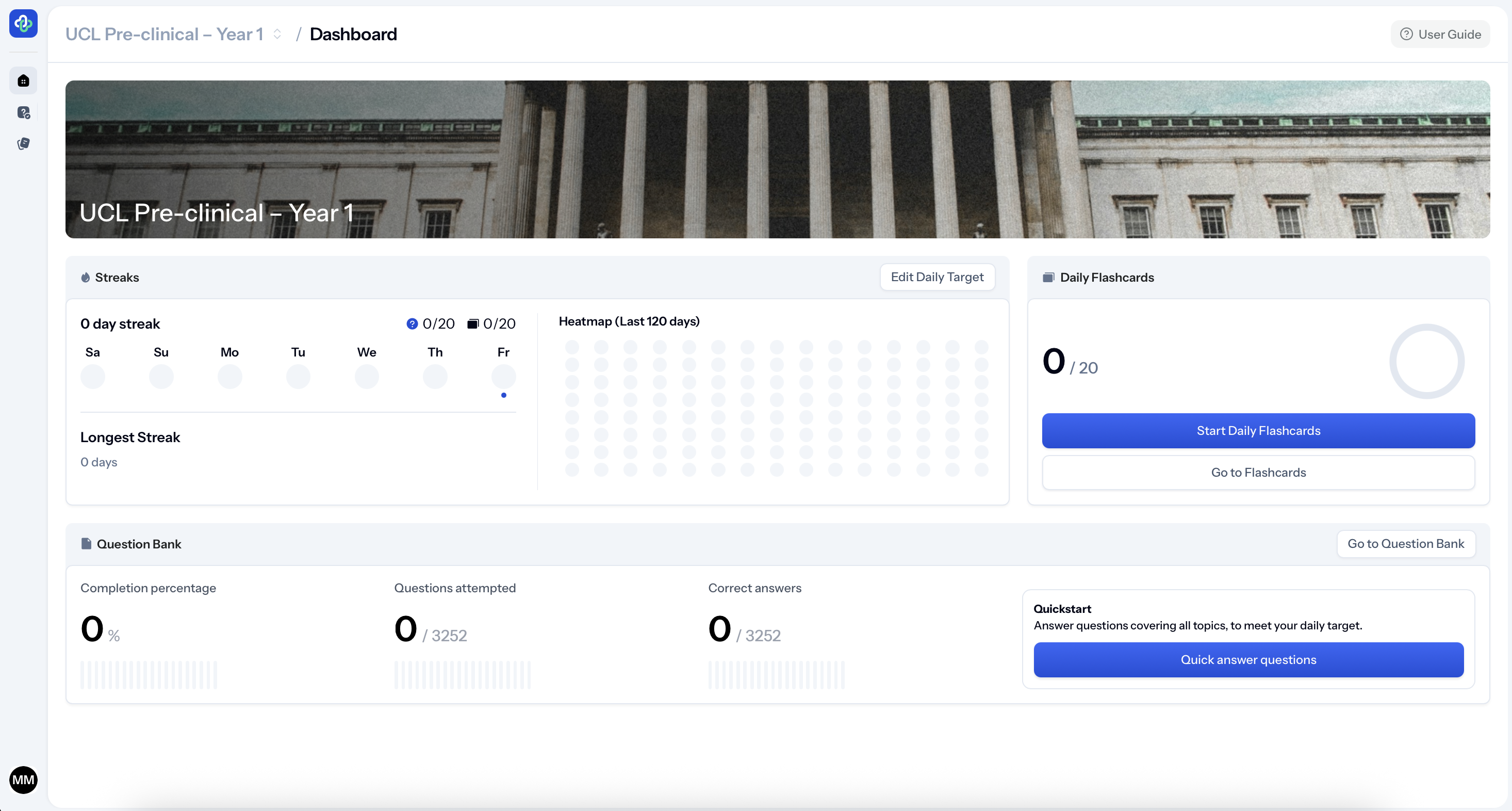Open the Flashcards sidebar icon
This screenshot has height=811, width=1512.
[24, 143]
